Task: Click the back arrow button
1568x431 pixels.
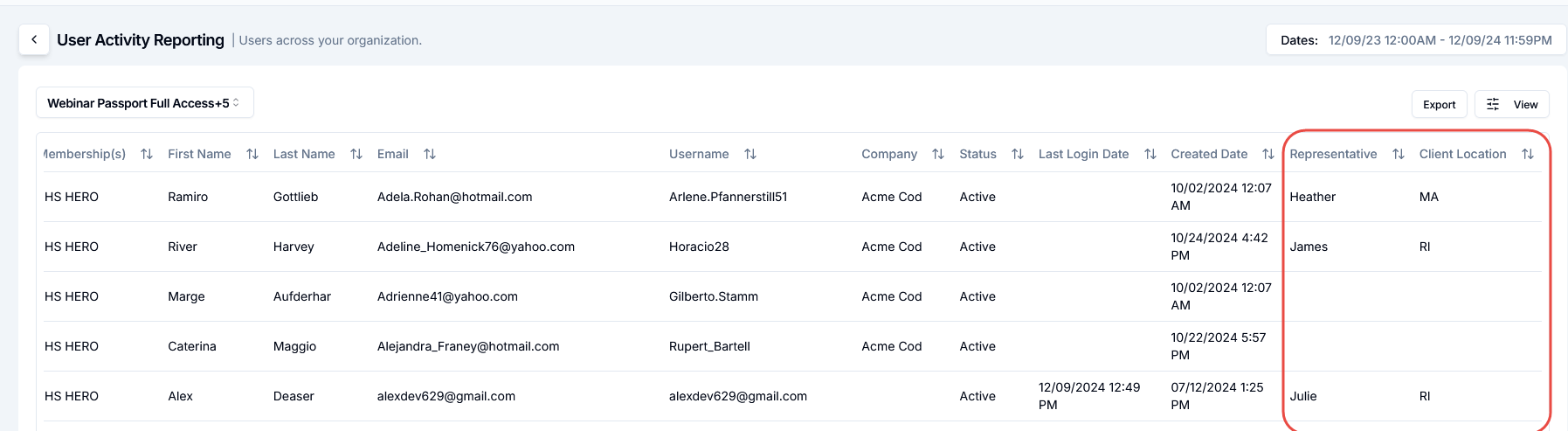Action: (34, 39)
